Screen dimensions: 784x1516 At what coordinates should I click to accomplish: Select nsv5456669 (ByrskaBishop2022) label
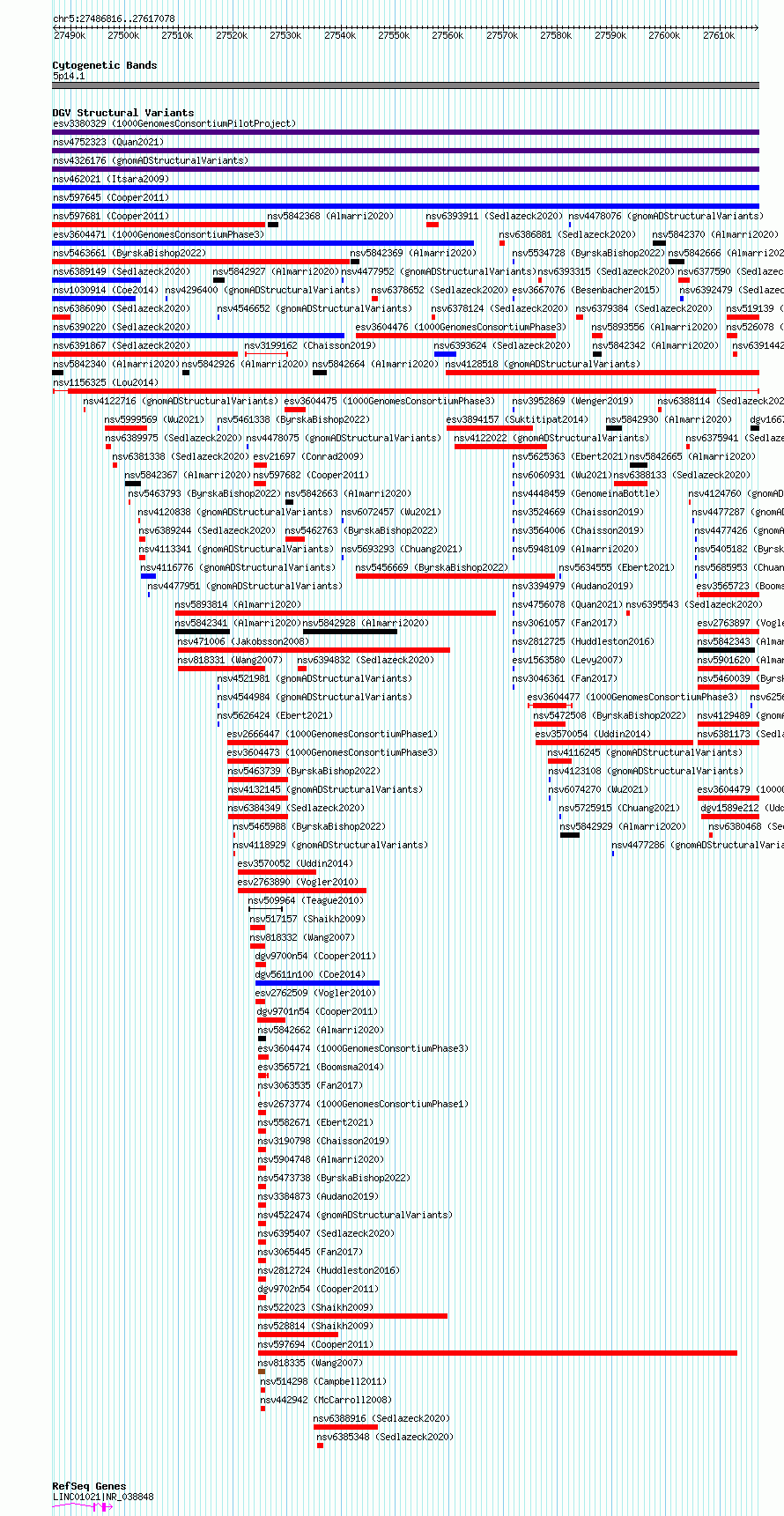433,567
